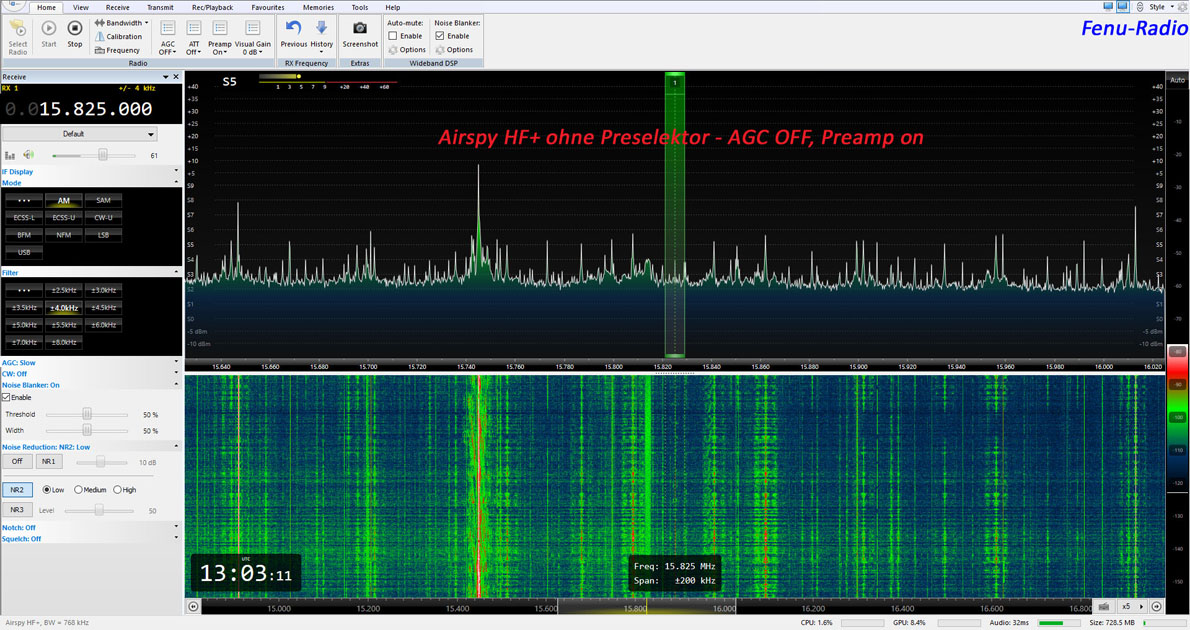Adjust the volume slider

104,155
